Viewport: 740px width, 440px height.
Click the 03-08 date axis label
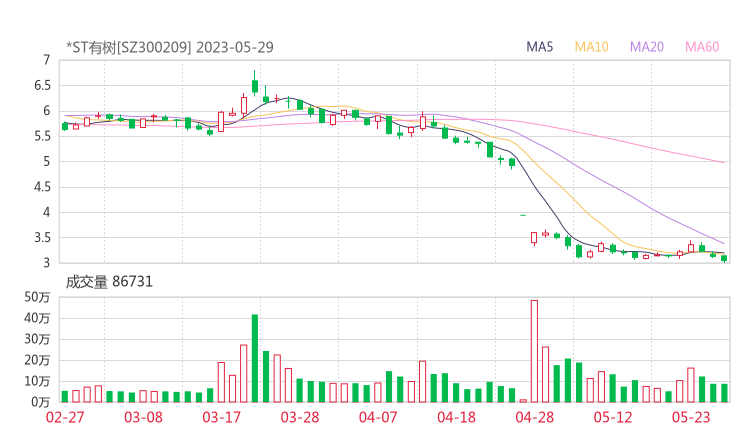point(143,417)
